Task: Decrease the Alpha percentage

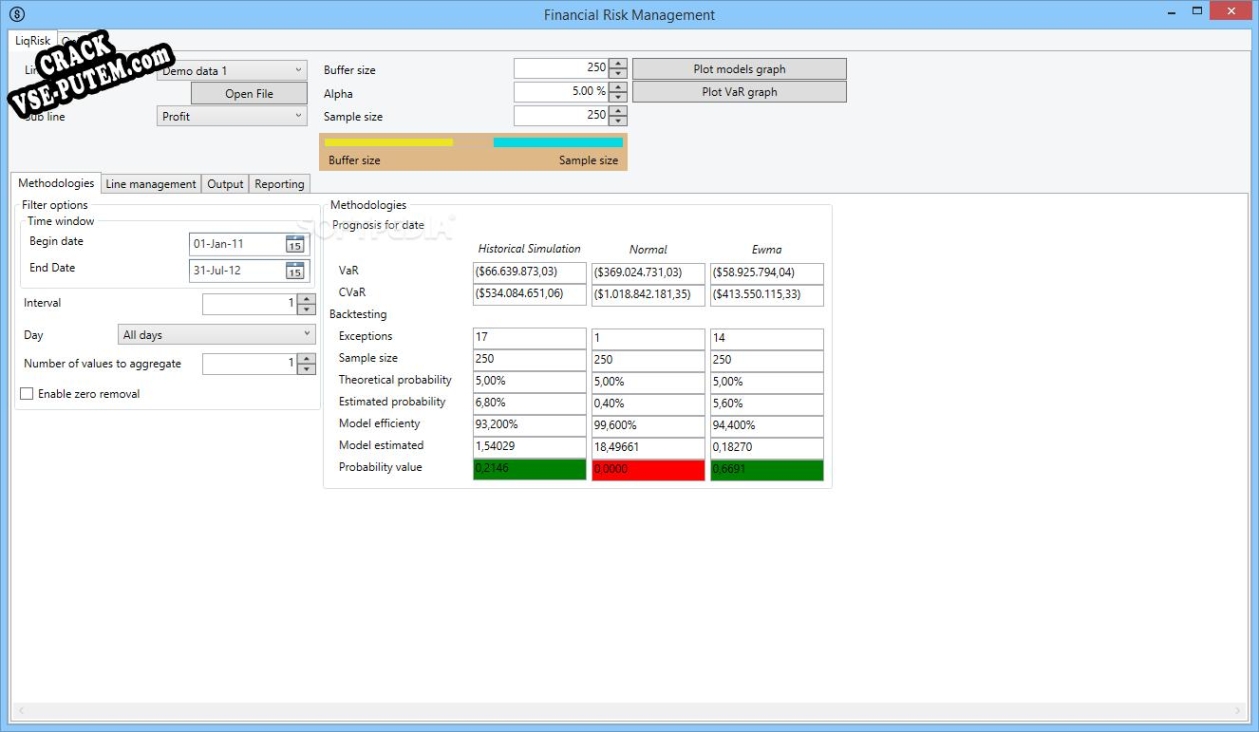Action: (x=618, y=97)
